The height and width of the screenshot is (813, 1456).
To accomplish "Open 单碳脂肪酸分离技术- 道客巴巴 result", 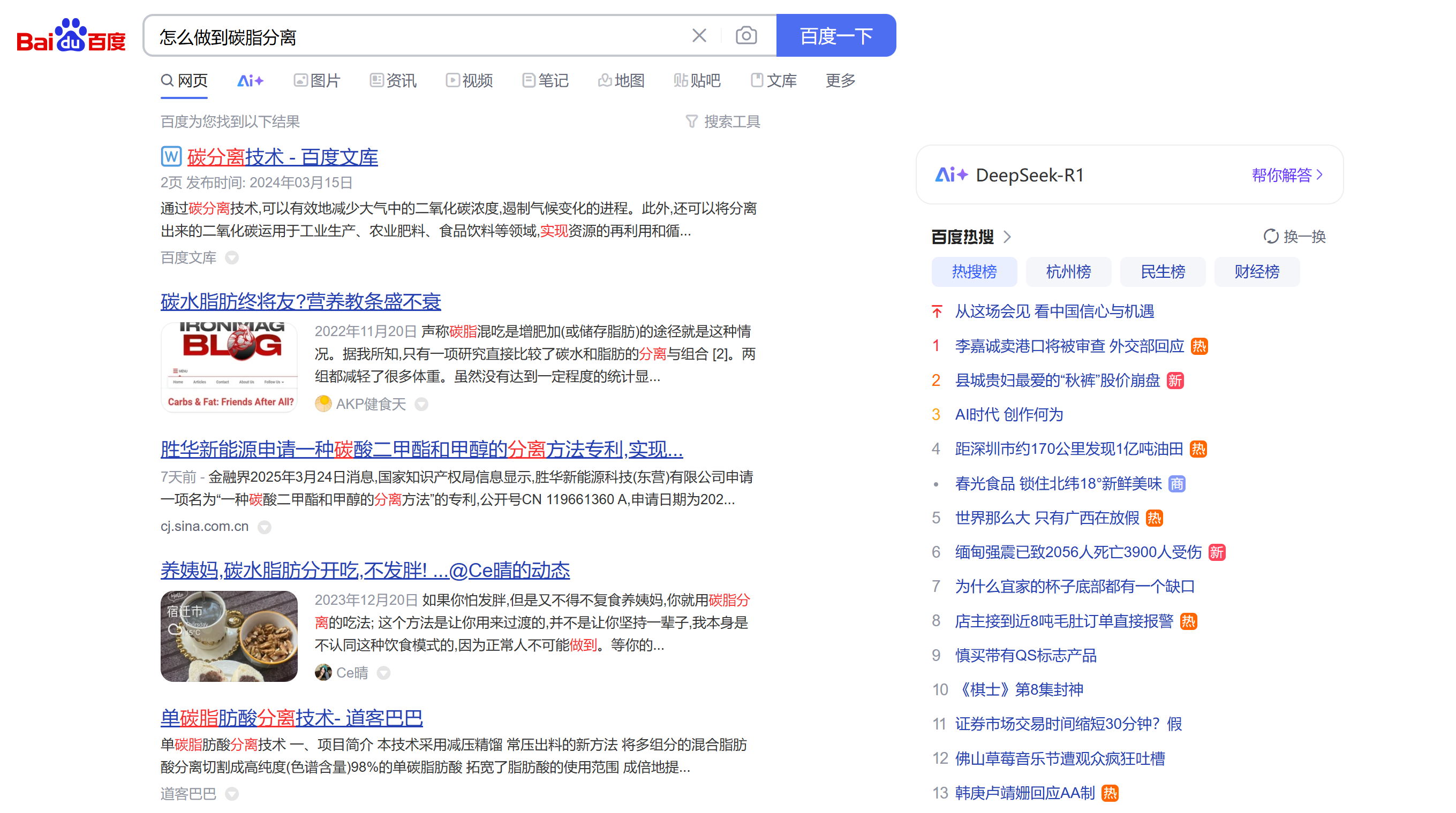I will click(292, 718).
